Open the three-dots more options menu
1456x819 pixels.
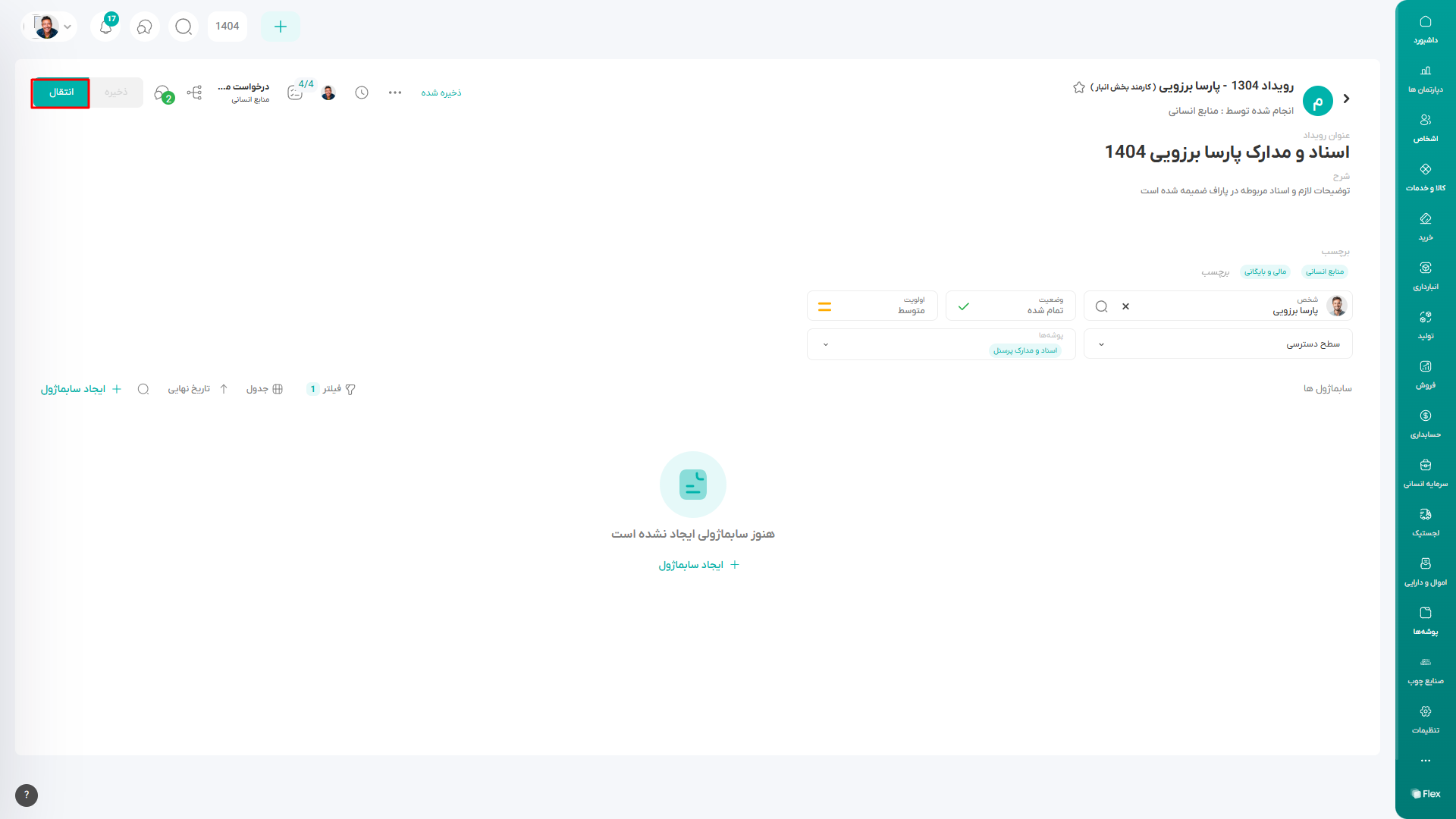click(x=395, y=93)
